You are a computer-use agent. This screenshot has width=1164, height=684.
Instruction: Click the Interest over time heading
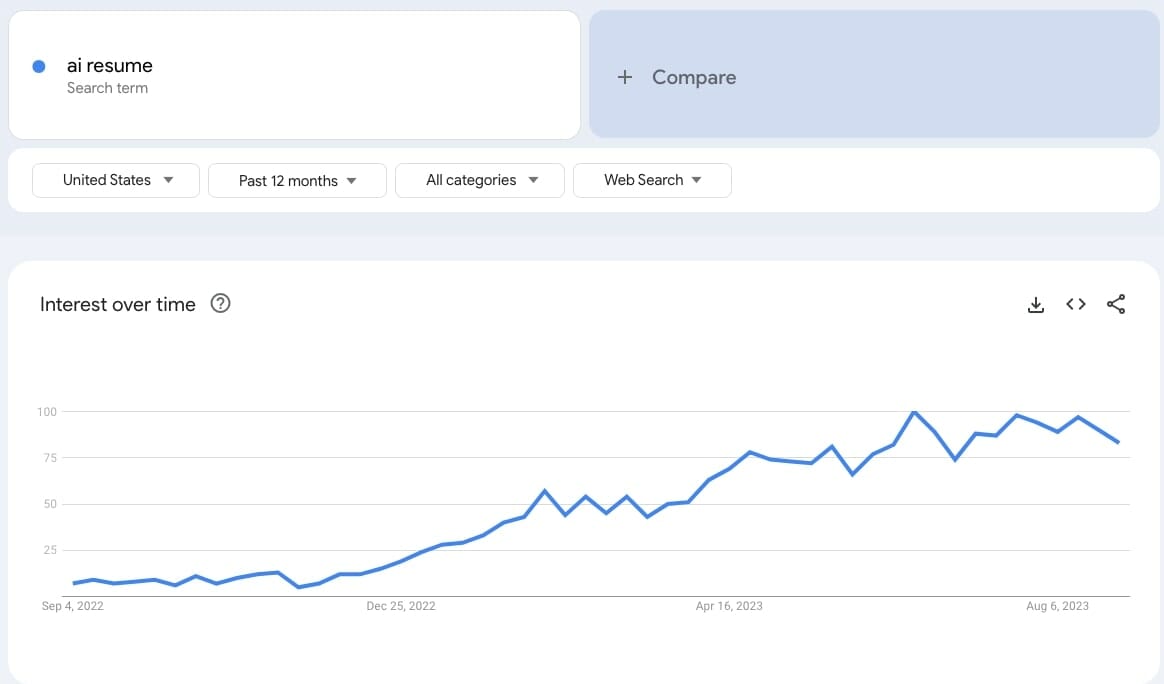(x=118, y=305)
